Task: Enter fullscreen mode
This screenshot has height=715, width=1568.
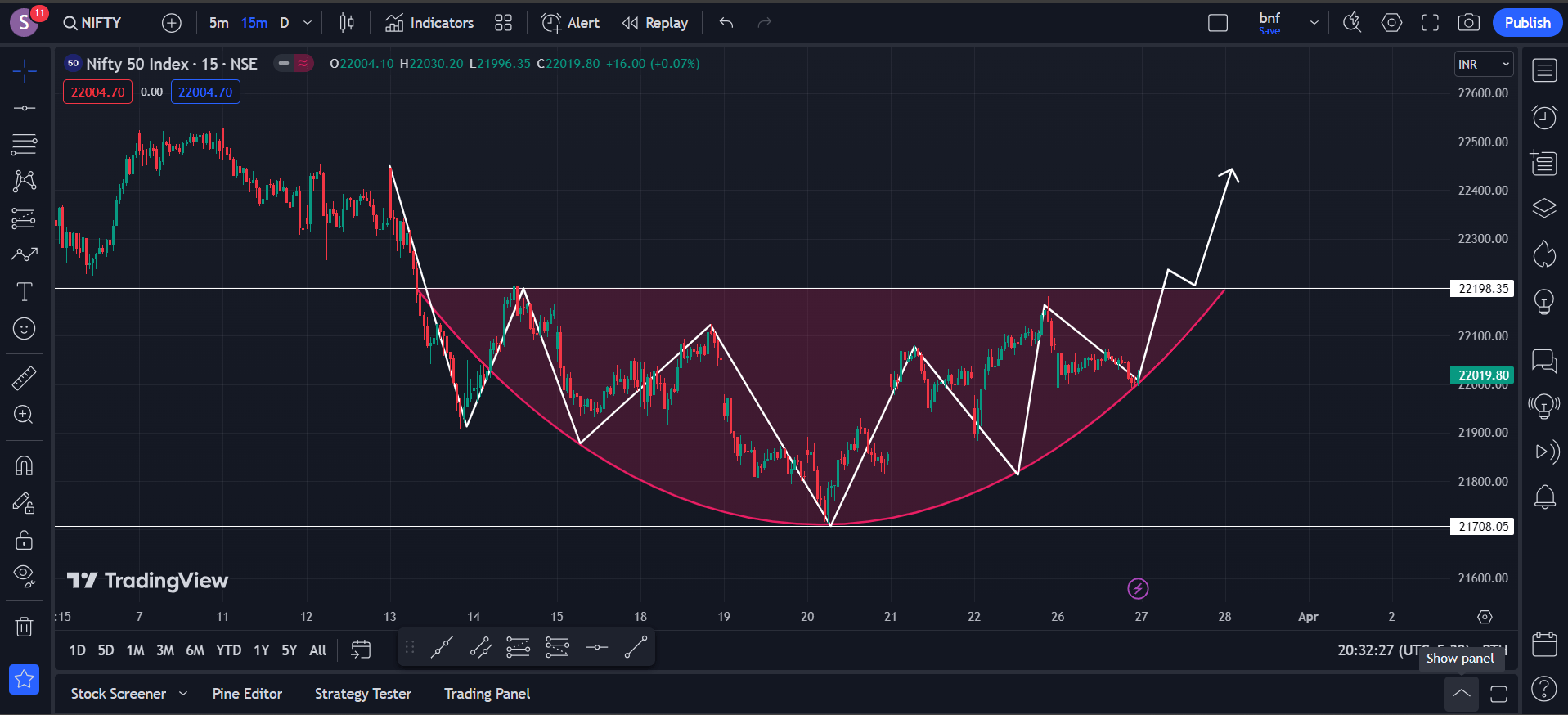Action: click(1430, 23)
